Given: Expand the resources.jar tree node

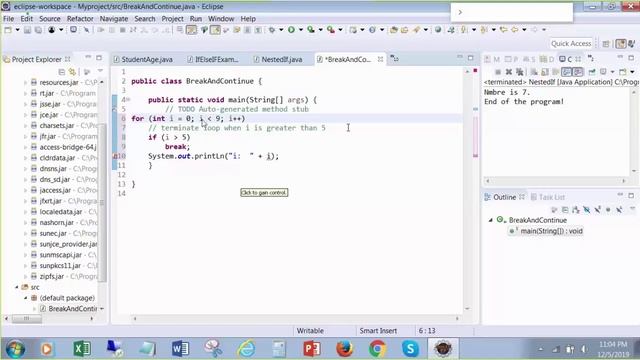Looking at the screenshot, I should [25, 82].
